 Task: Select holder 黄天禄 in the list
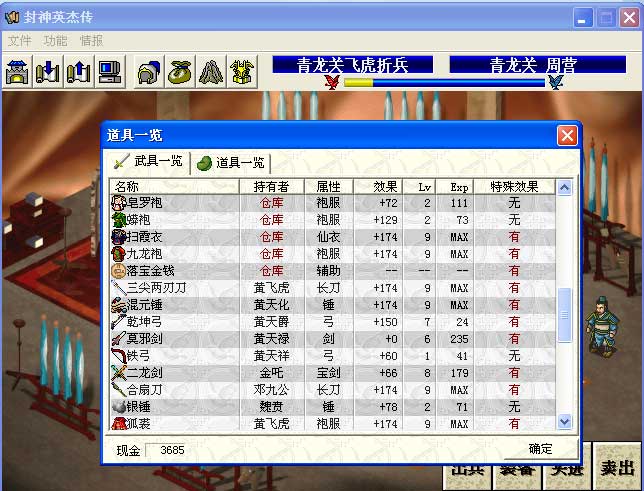(271, 339)
